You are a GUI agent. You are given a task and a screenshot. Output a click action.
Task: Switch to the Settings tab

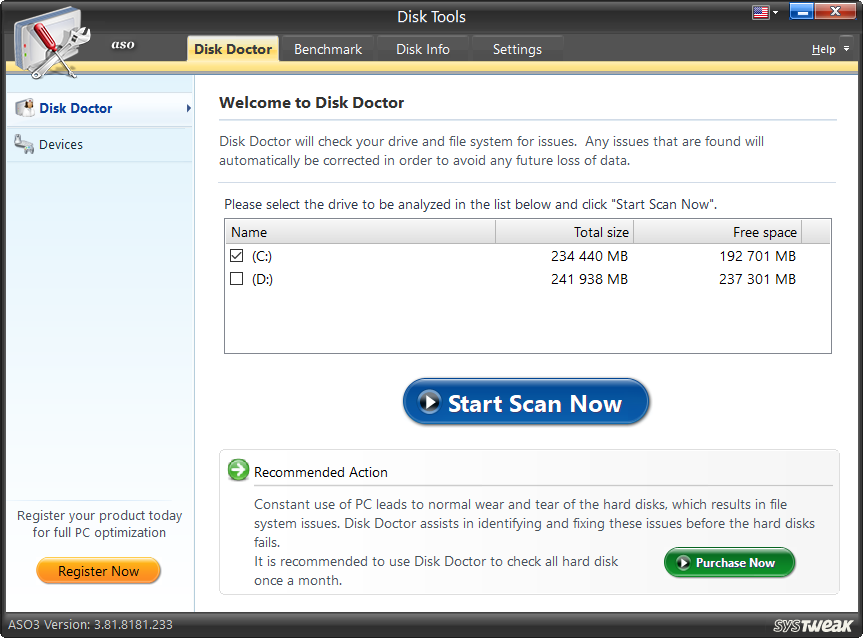pyautogui.click(x=517, y=48)
